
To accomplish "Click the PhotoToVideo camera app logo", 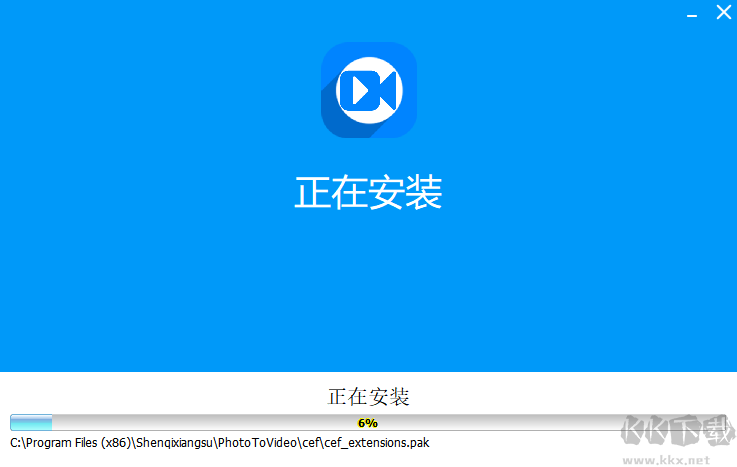I will click(369, 90).
